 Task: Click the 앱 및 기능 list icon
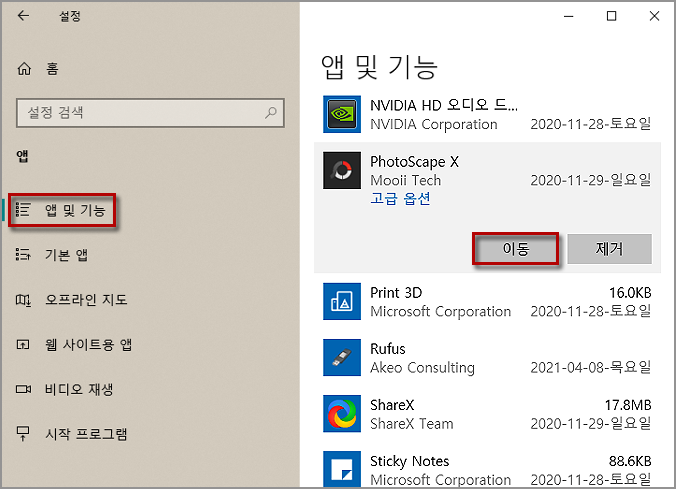tap(22, 210)
